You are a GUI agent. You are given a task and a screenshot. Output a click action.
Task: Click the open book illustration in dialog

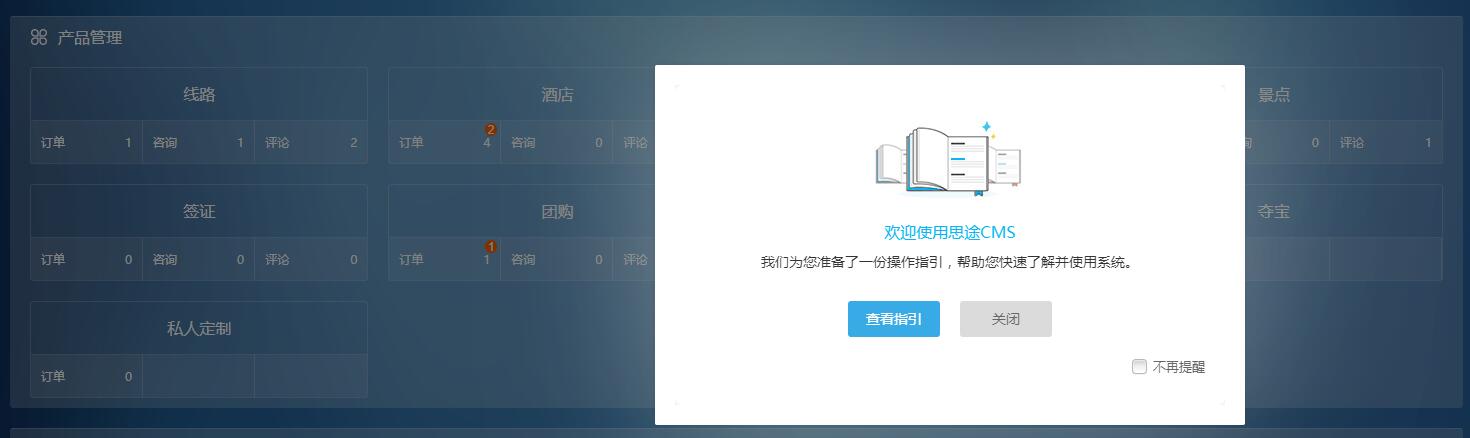(947, 158)
